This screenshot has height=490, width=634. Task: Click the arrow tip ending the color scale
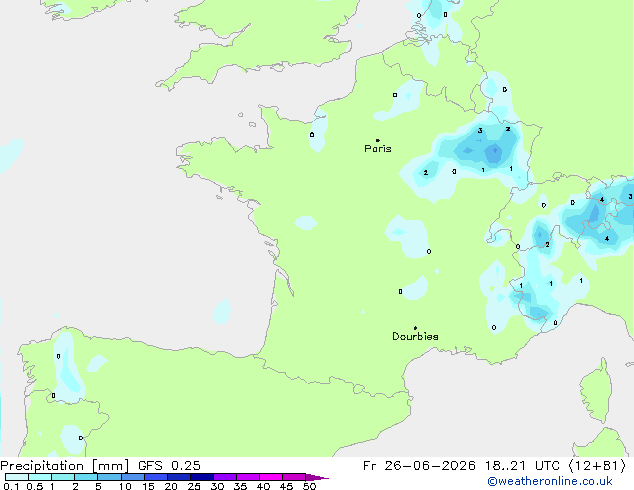317,477
